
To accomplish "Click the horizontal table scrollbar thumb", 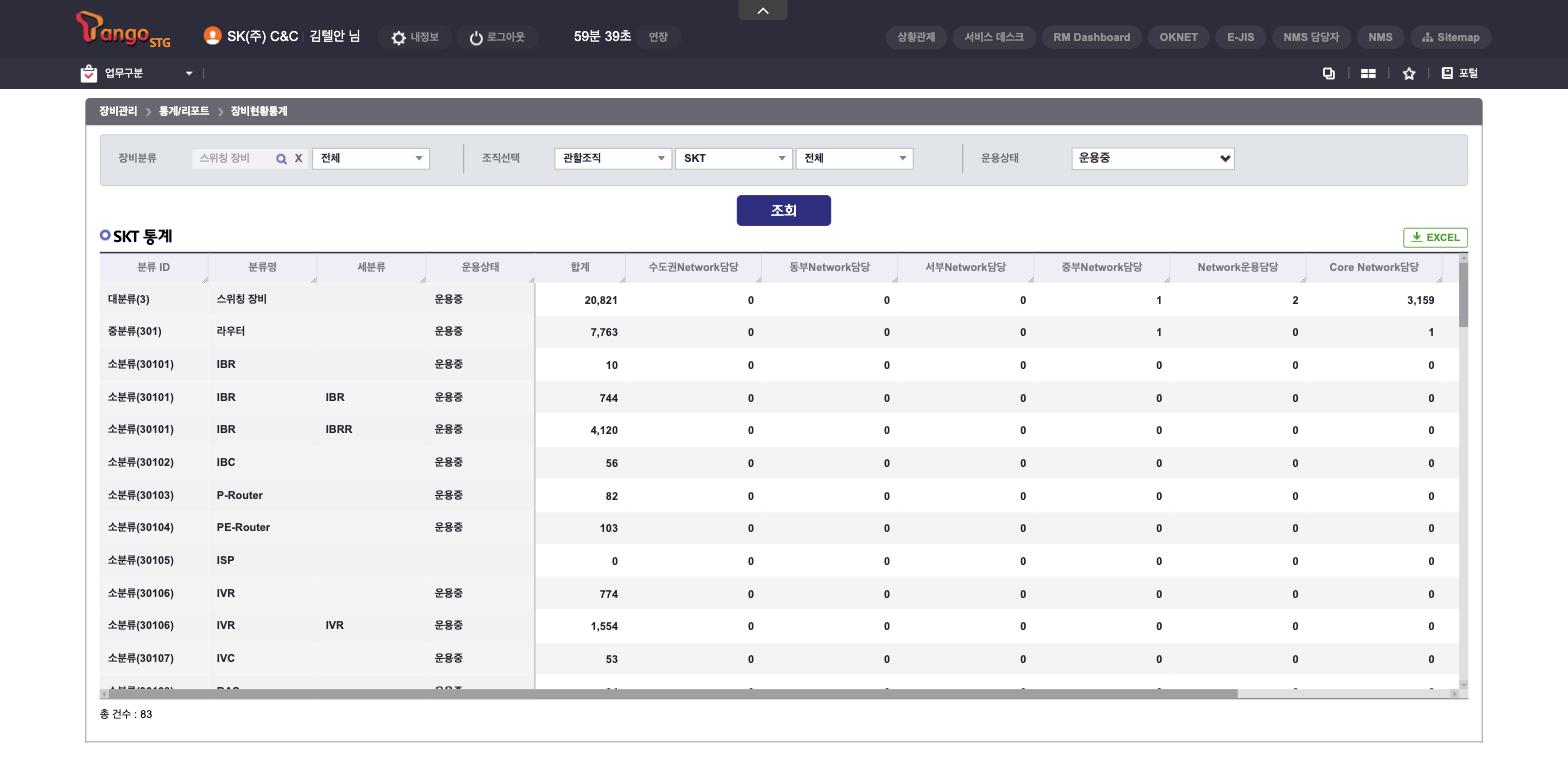I will (x=673, y=694).
